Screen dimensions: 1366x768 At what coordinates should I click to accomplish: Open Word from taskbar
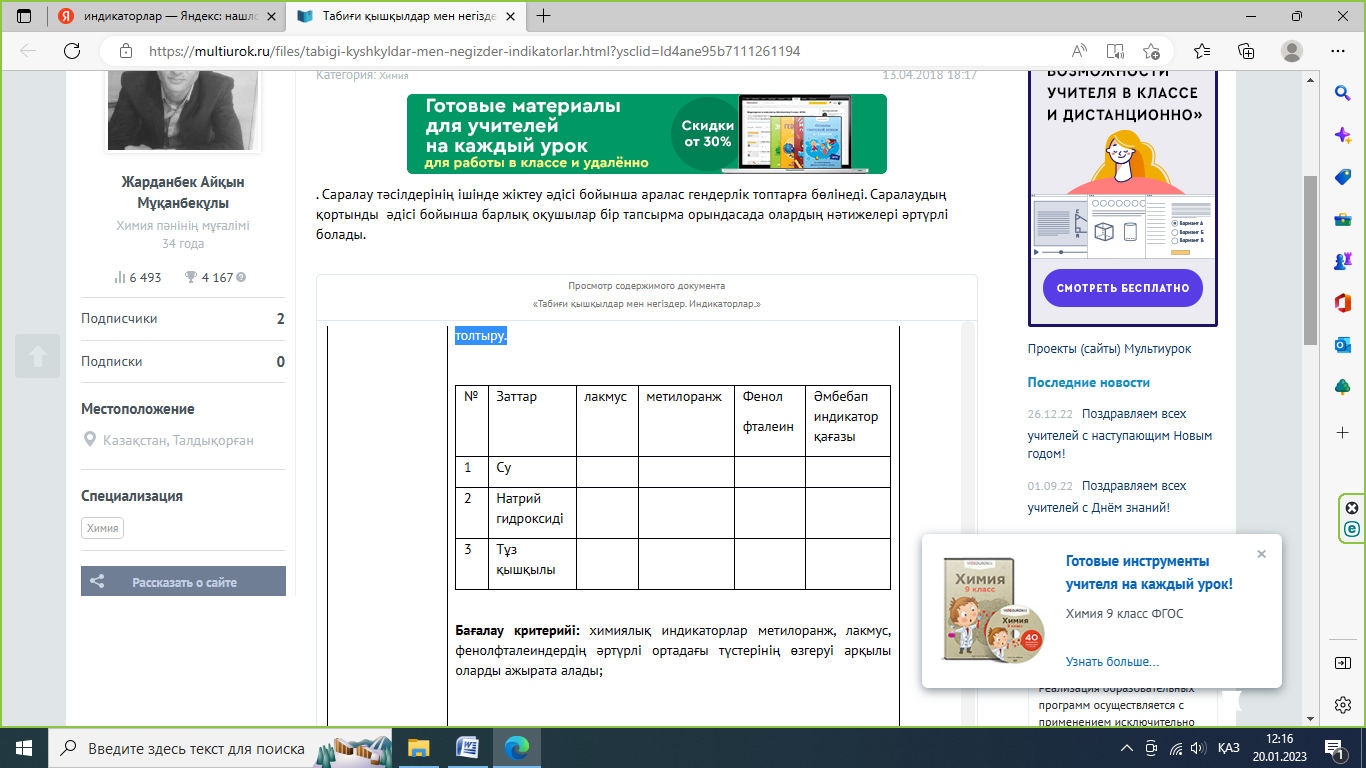(467, 748)
